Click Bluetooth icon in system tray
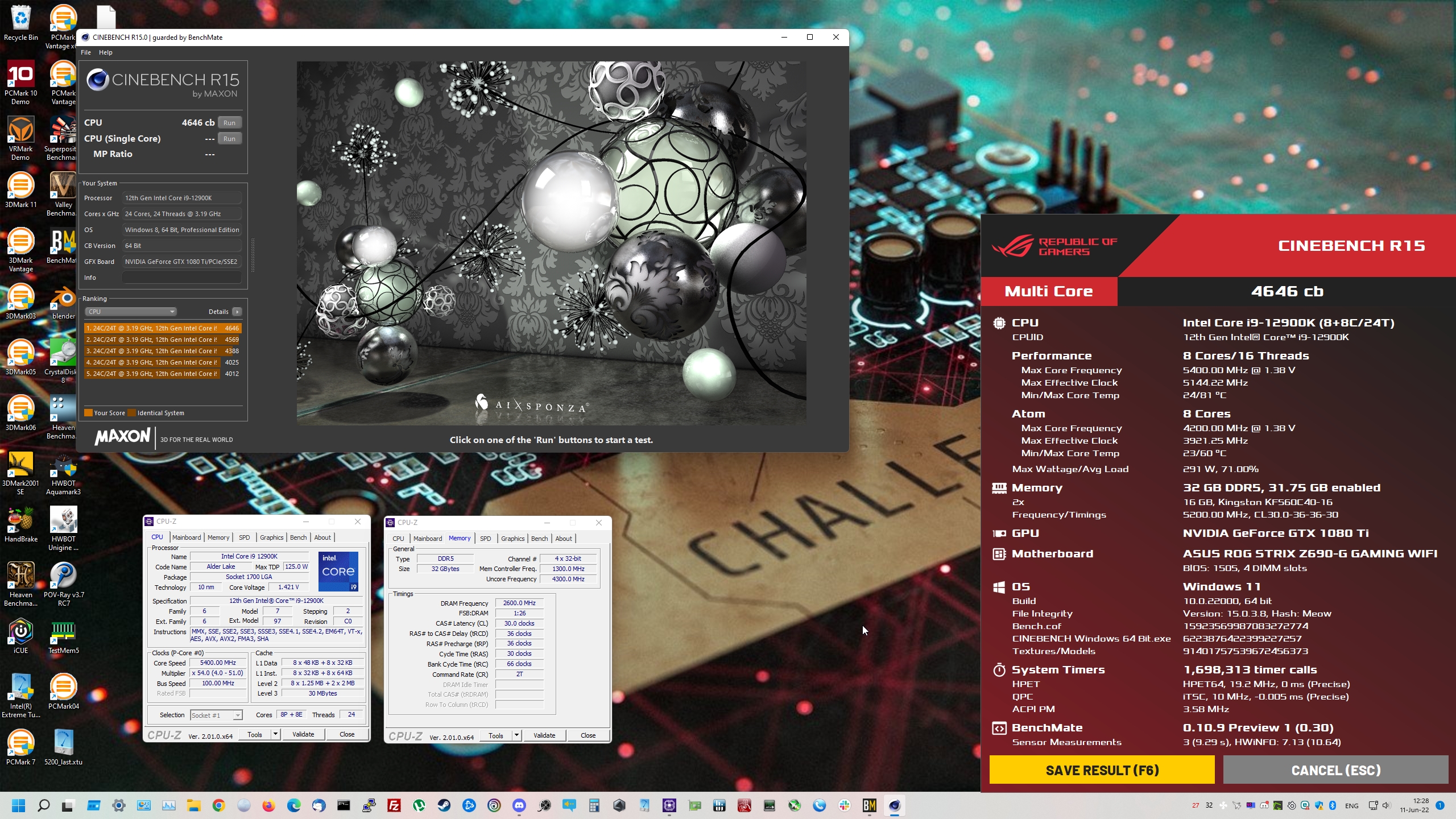 coord(1332,805)
